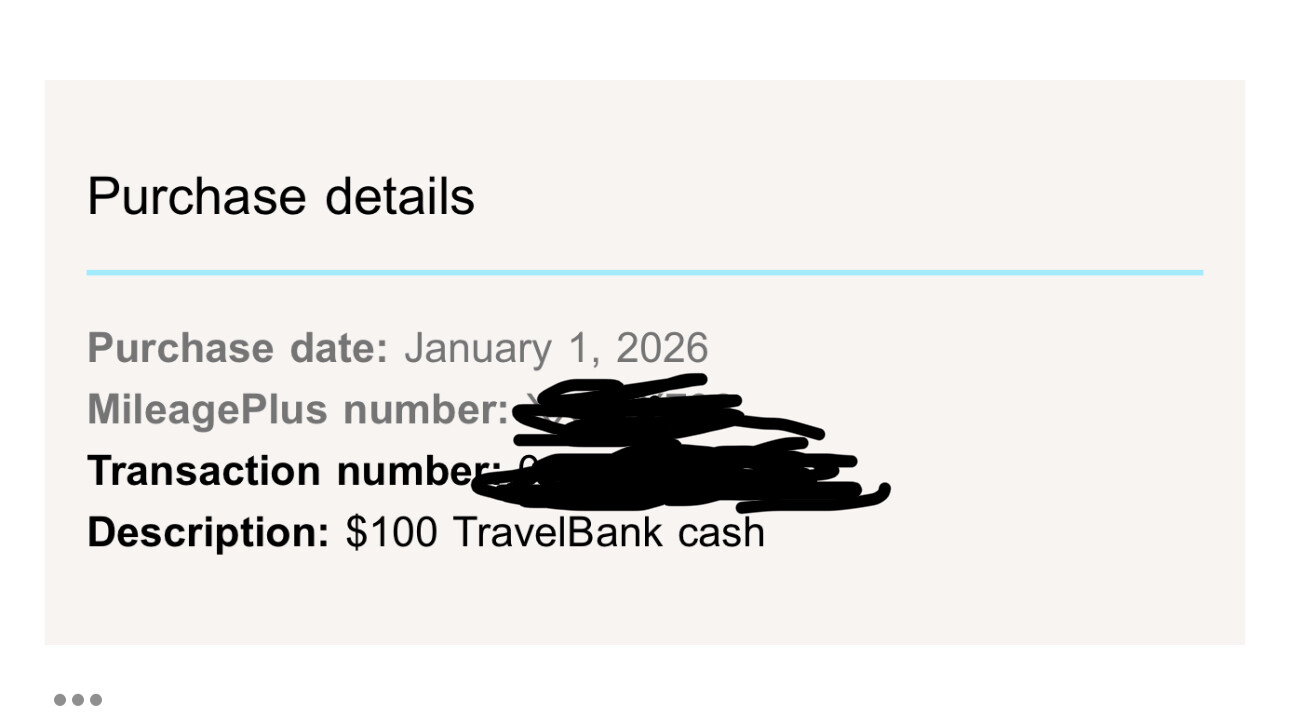
Task: Select the Purchase date label
Action: 237,348
